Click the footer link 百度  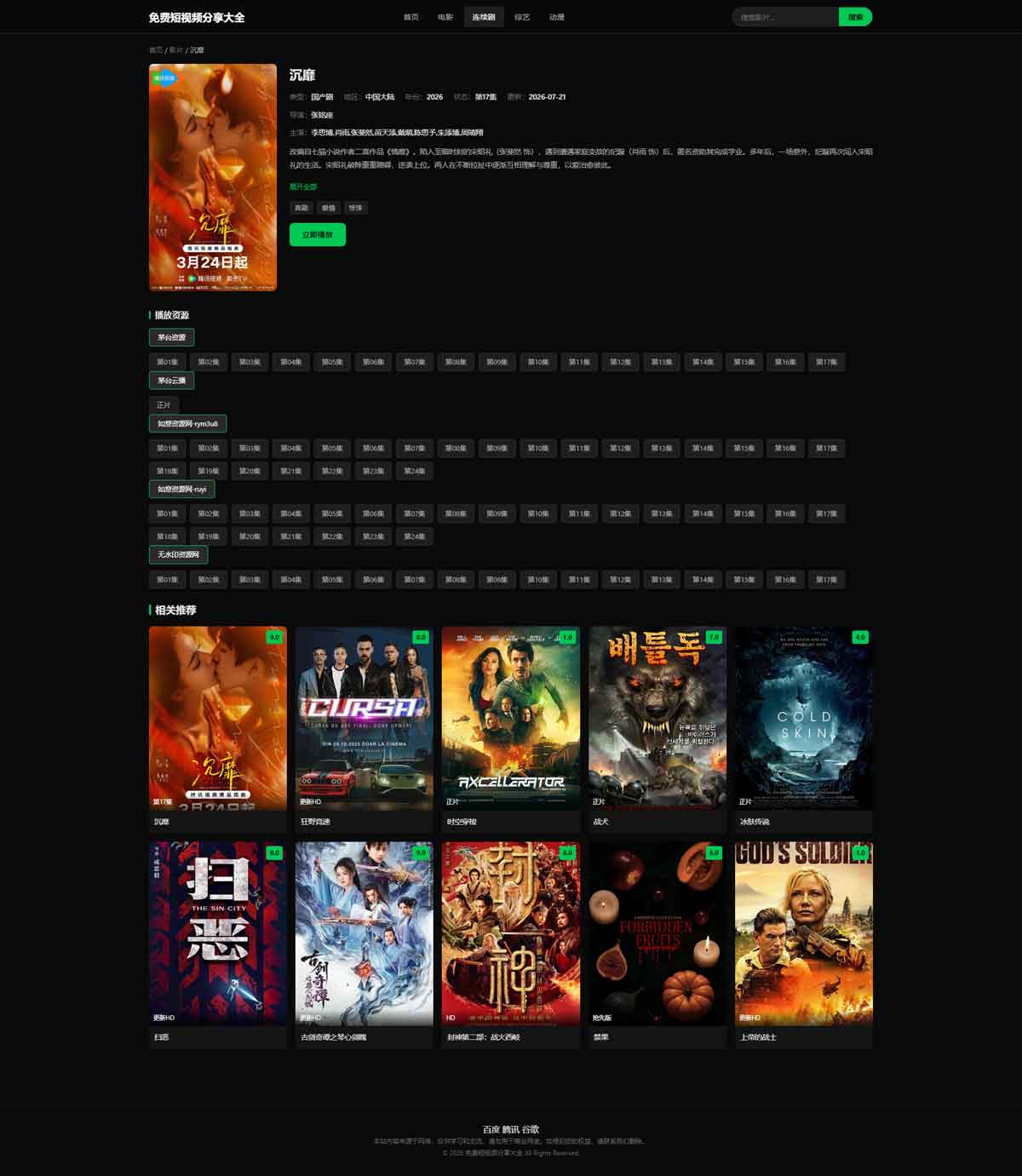[x=491, y=1129]
